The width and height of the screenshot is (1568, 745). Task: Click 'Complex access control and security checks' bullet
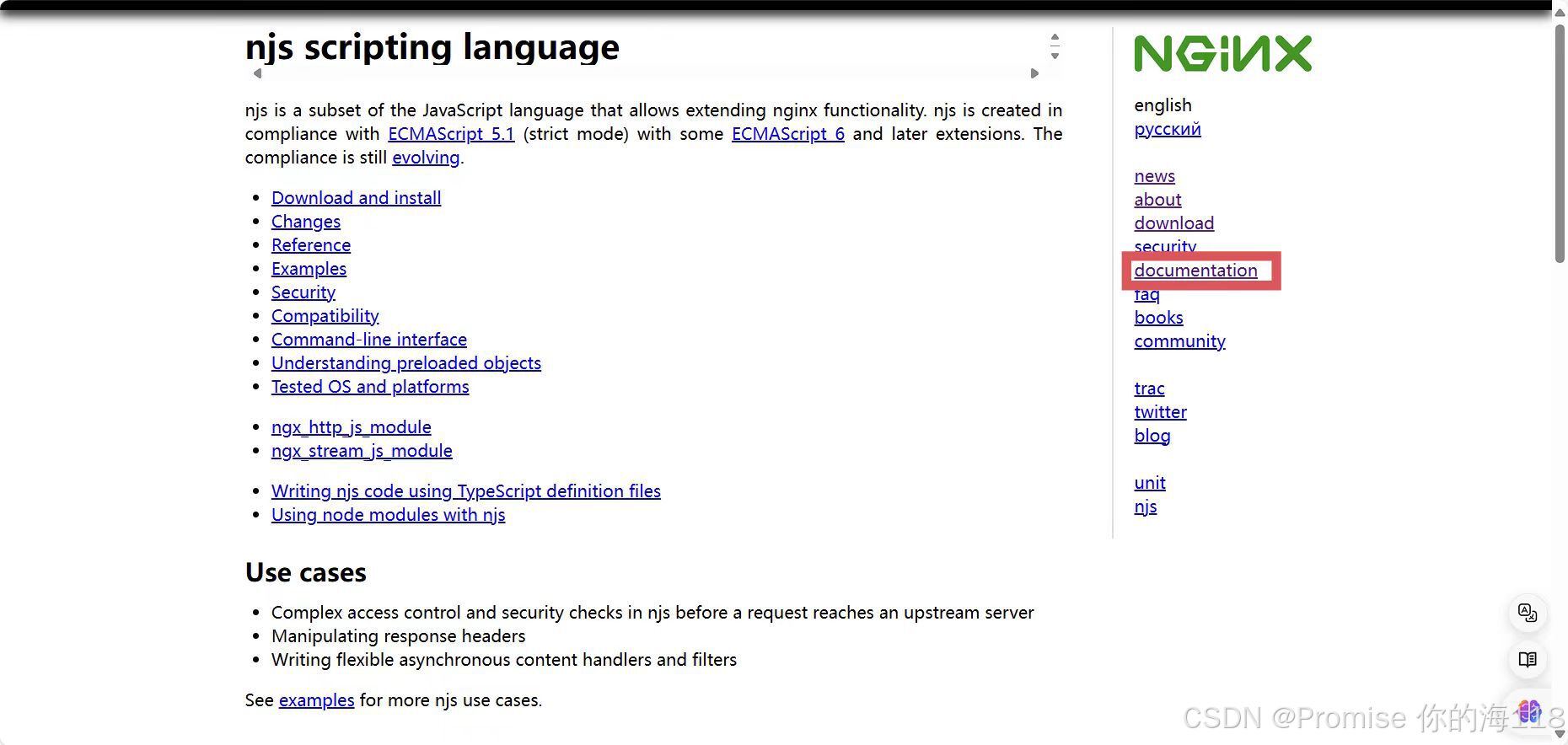(x=652, y=613)
